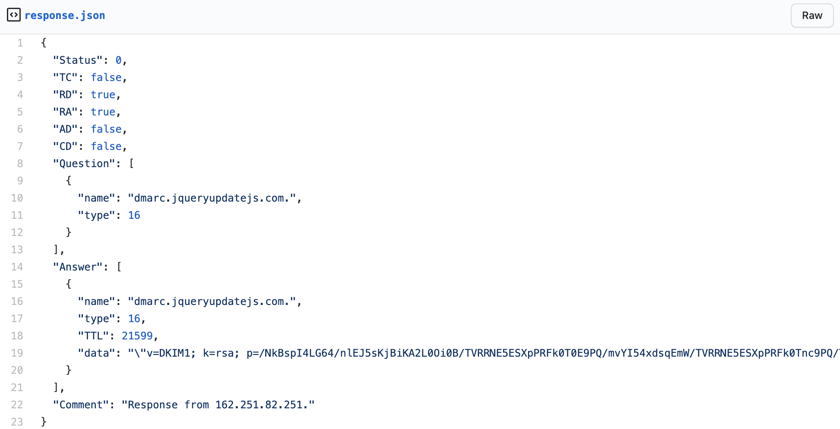The height and width of the screenshot is (429, 840).
Task: Click the code file icon beside response.json
Action: [13, 15]
